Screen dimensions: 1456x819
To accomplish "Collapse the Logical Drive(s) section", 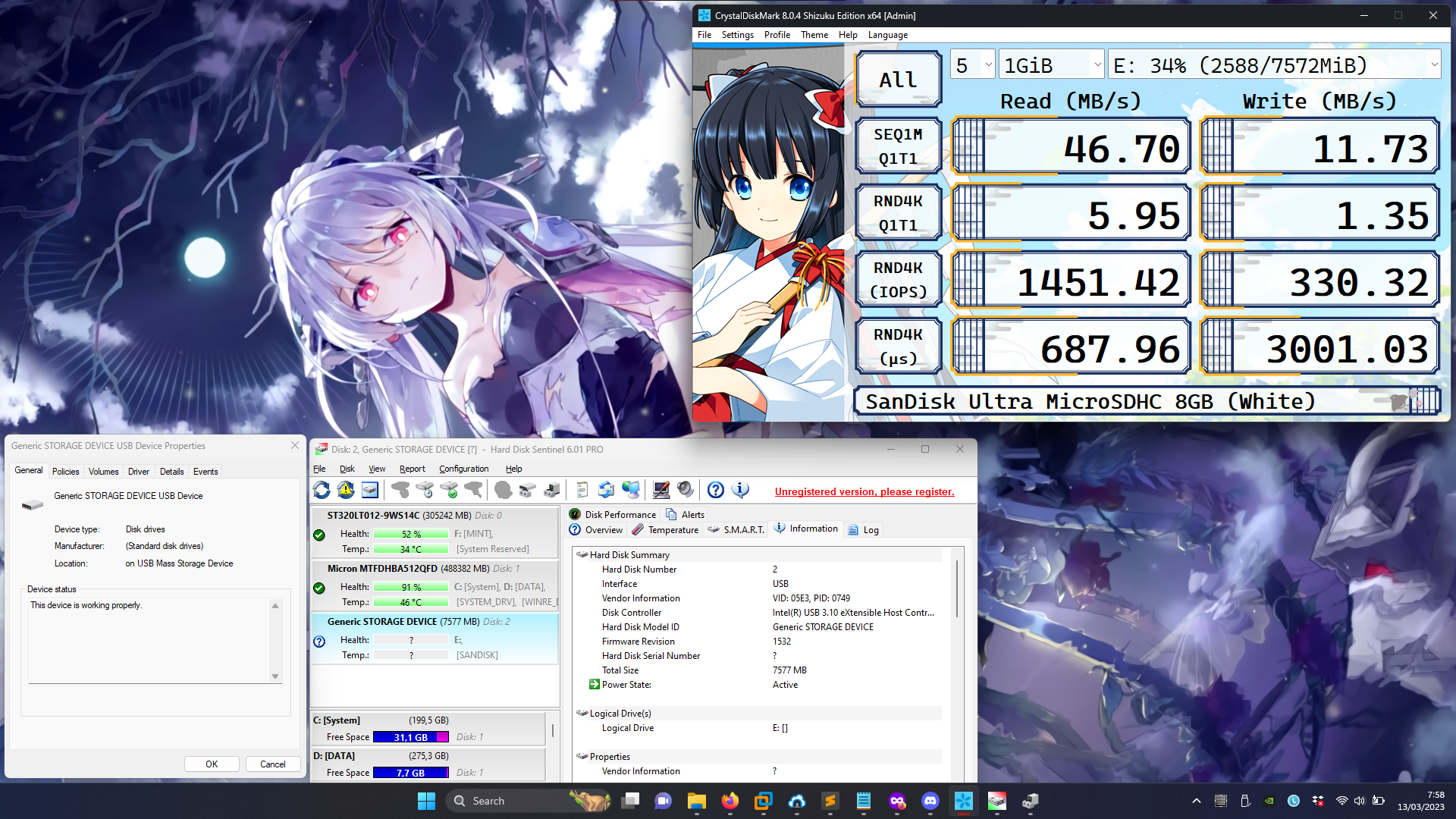I will (582, 714).
